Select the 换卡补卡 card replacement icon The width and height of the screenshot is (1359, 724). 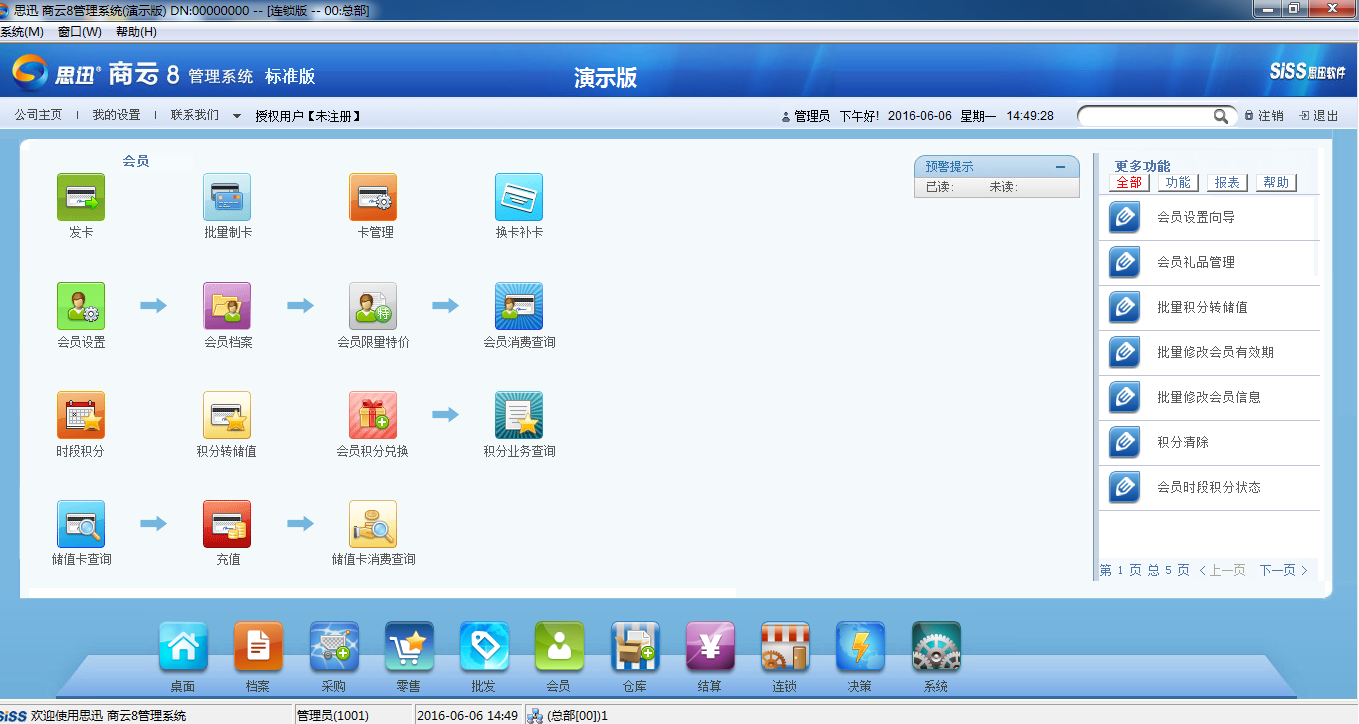pos(519,197)
